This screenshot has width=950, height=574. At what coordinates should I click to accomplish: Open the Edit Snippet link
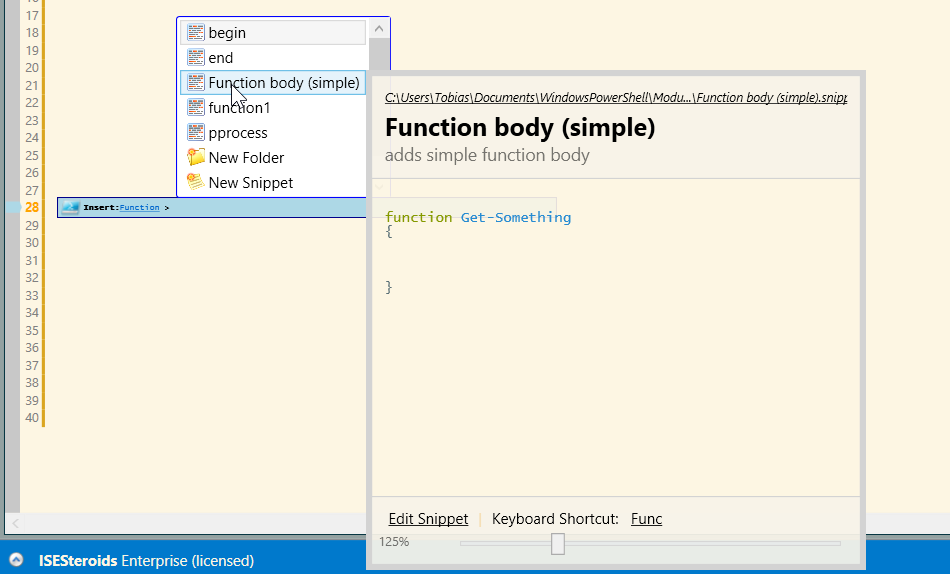pyautogui.click(x=428, y=519)
